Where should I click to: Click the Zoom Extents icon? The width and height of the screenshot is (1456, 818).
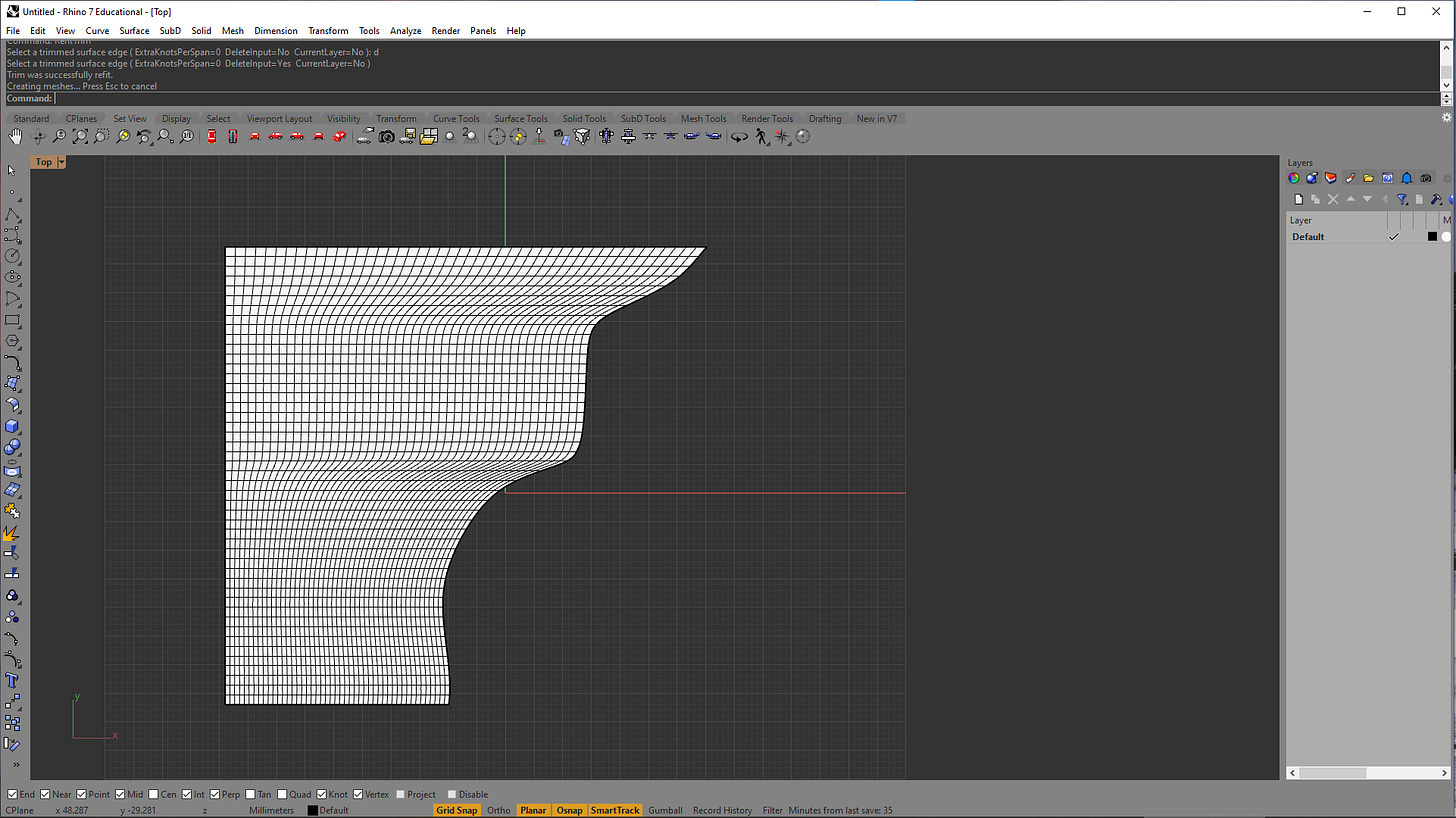(x=81, y=137)
